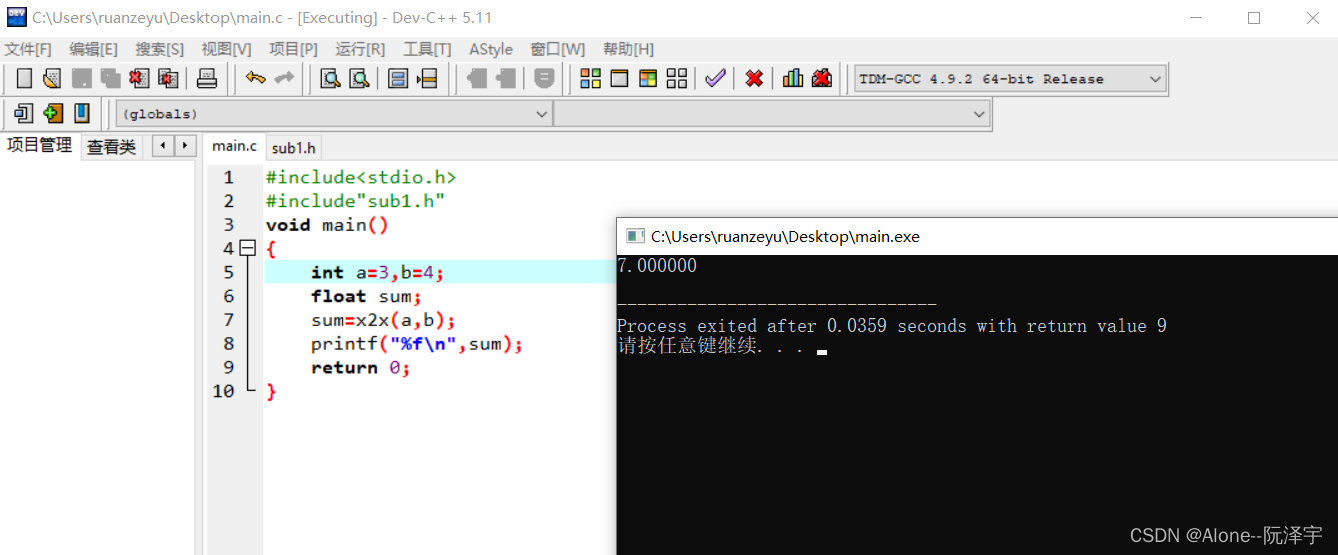The height and width of the screenshot is (555, 1338).
Task: Select the 项目管理 panel tab
Action: [40, 145]
